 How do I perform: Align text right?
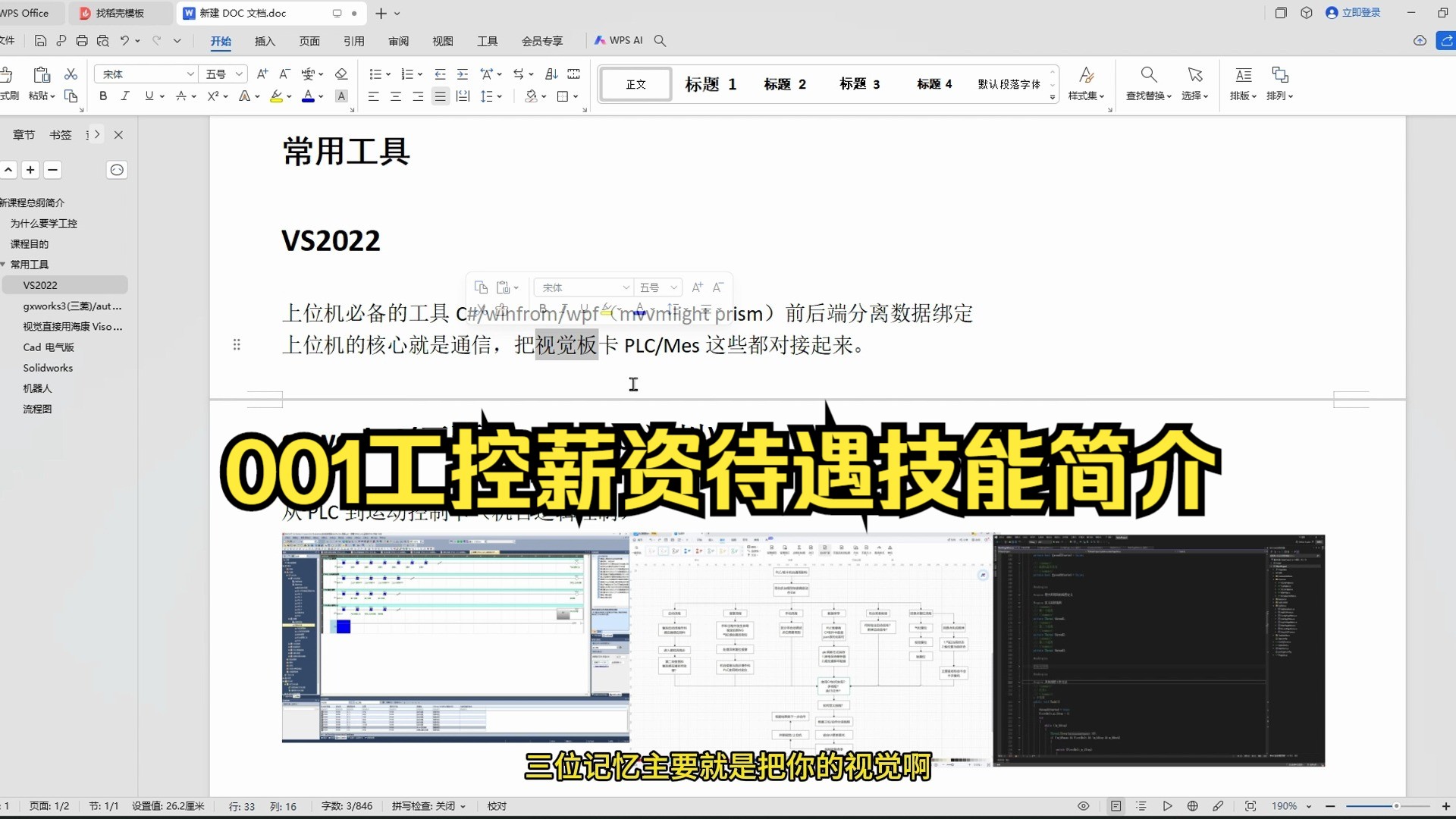[418, 96]
